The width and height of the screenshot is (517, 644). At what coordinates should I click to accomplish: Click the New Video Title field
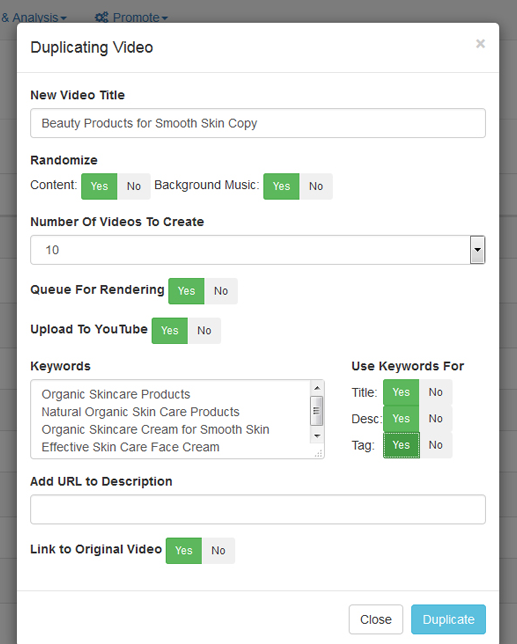[x=258, y=123]
